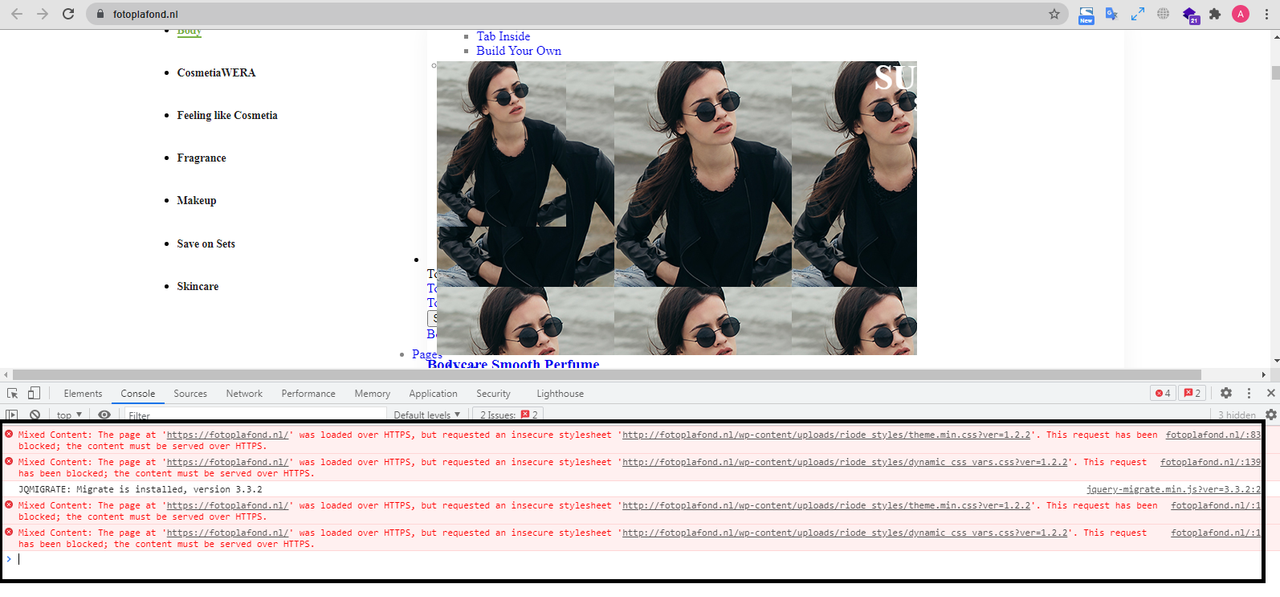Toggle the live expression eye icon
The width and height of the screenshot is (1280, 597).
coord(104,415)
